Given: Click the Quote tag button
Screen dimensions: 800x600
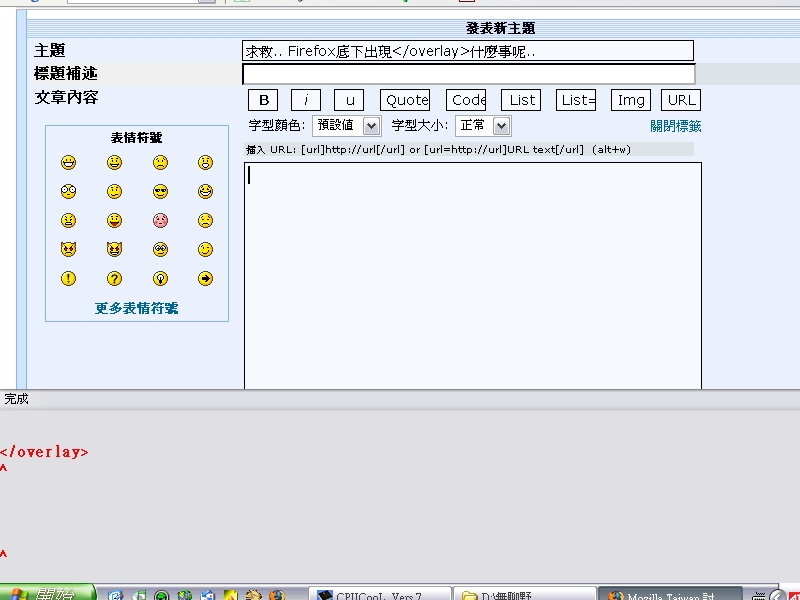Looking at the screenshot, I should (405, 100).
